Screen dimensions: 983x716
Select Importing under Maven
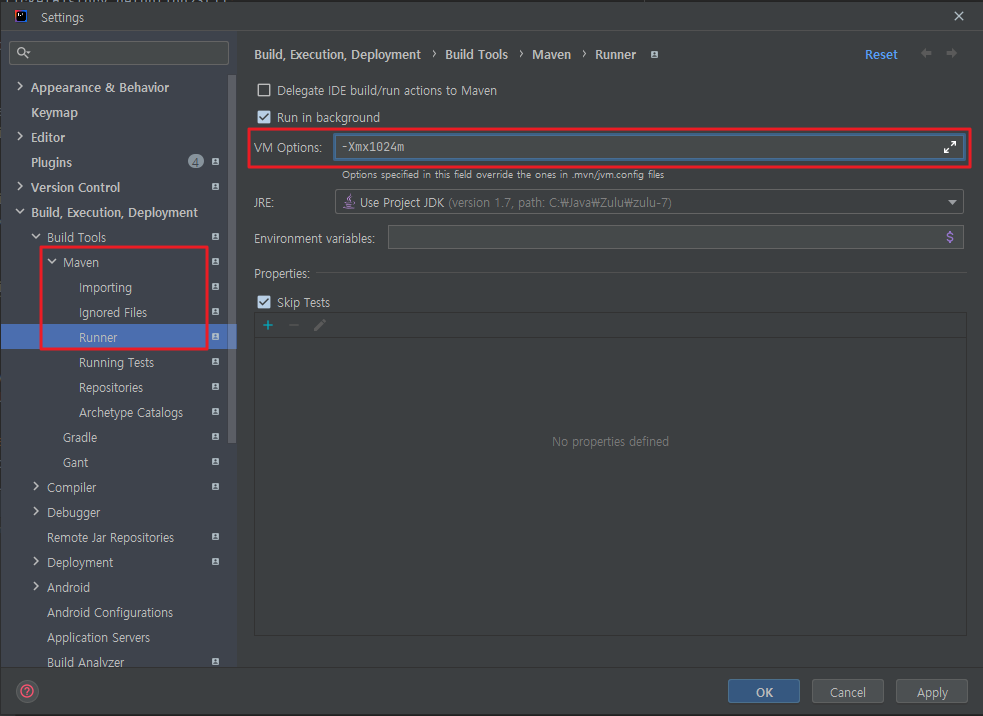pos(105,288)
